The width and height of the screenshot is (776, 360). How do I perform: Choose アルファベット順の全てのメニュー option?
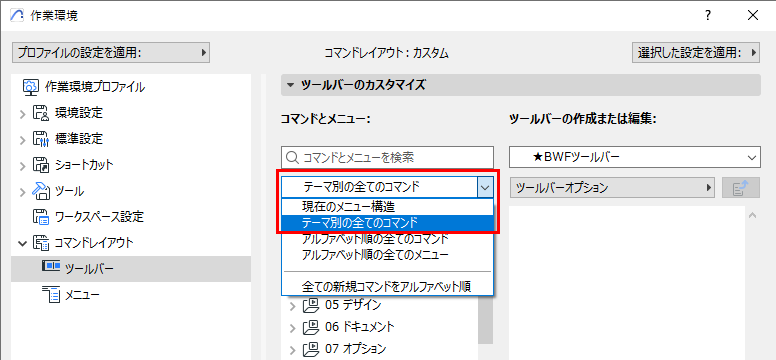387,255
